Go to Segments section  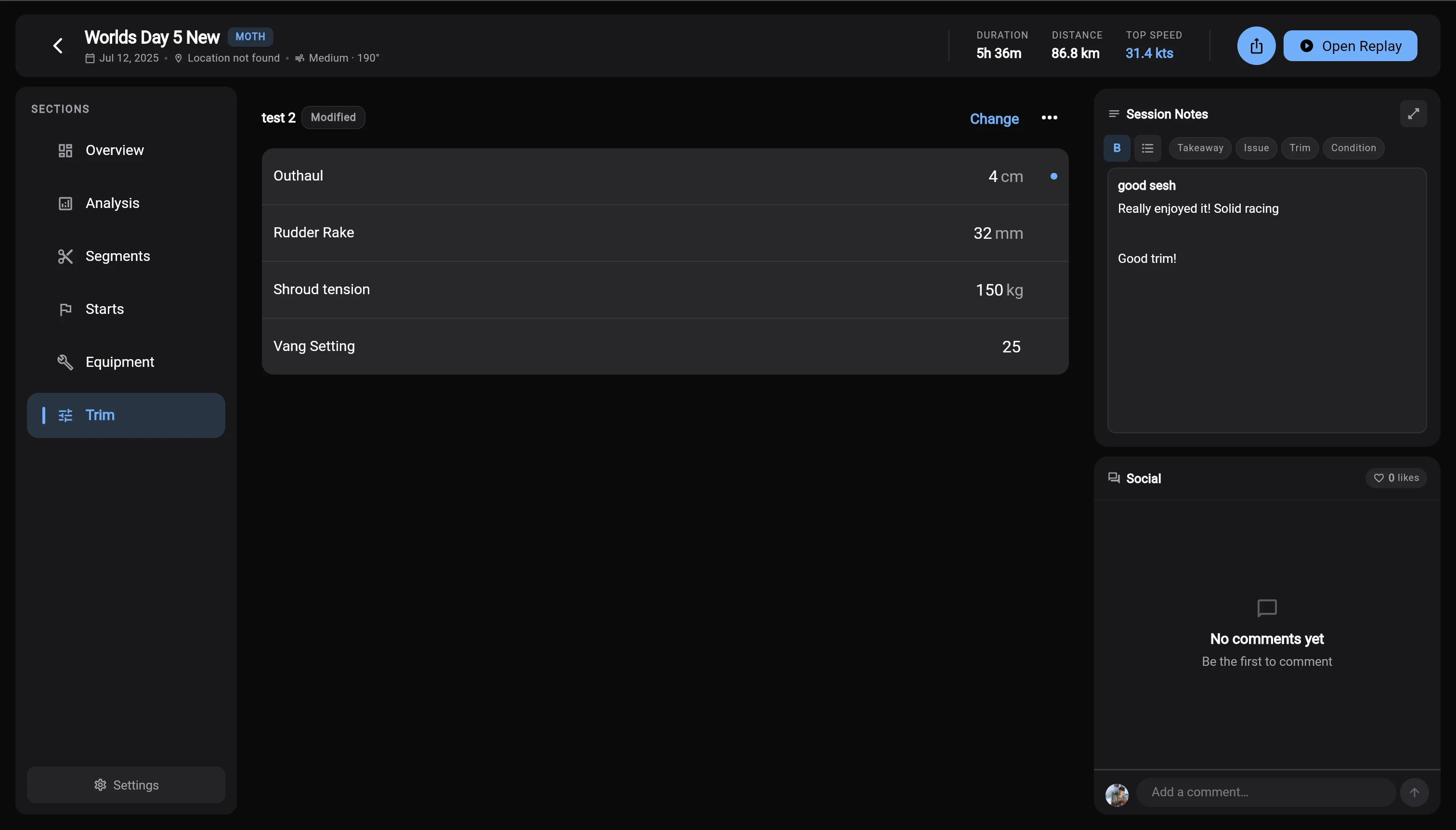tap(125, 257)
